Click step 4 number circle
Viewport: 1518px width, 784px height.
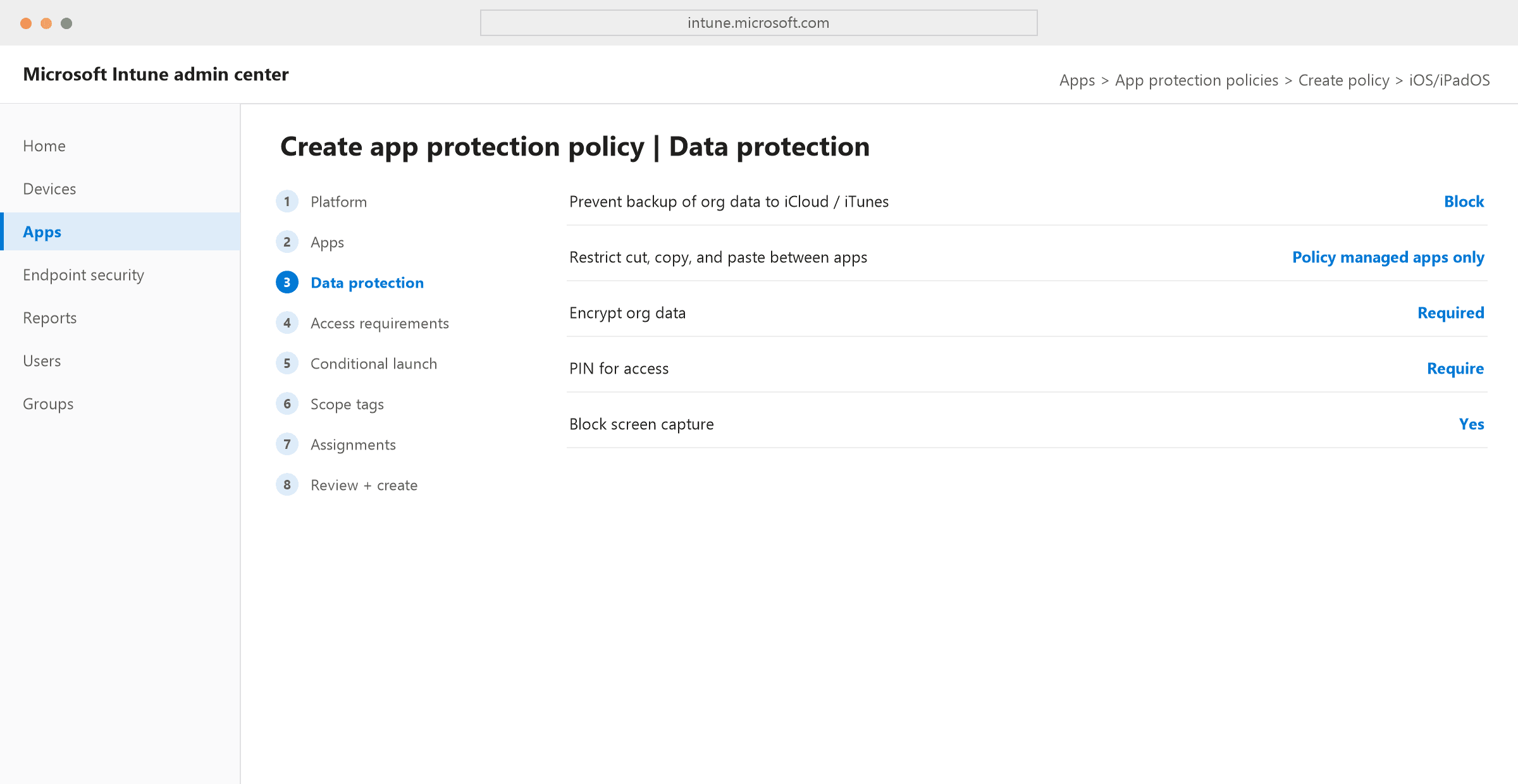tap(287, 323)
